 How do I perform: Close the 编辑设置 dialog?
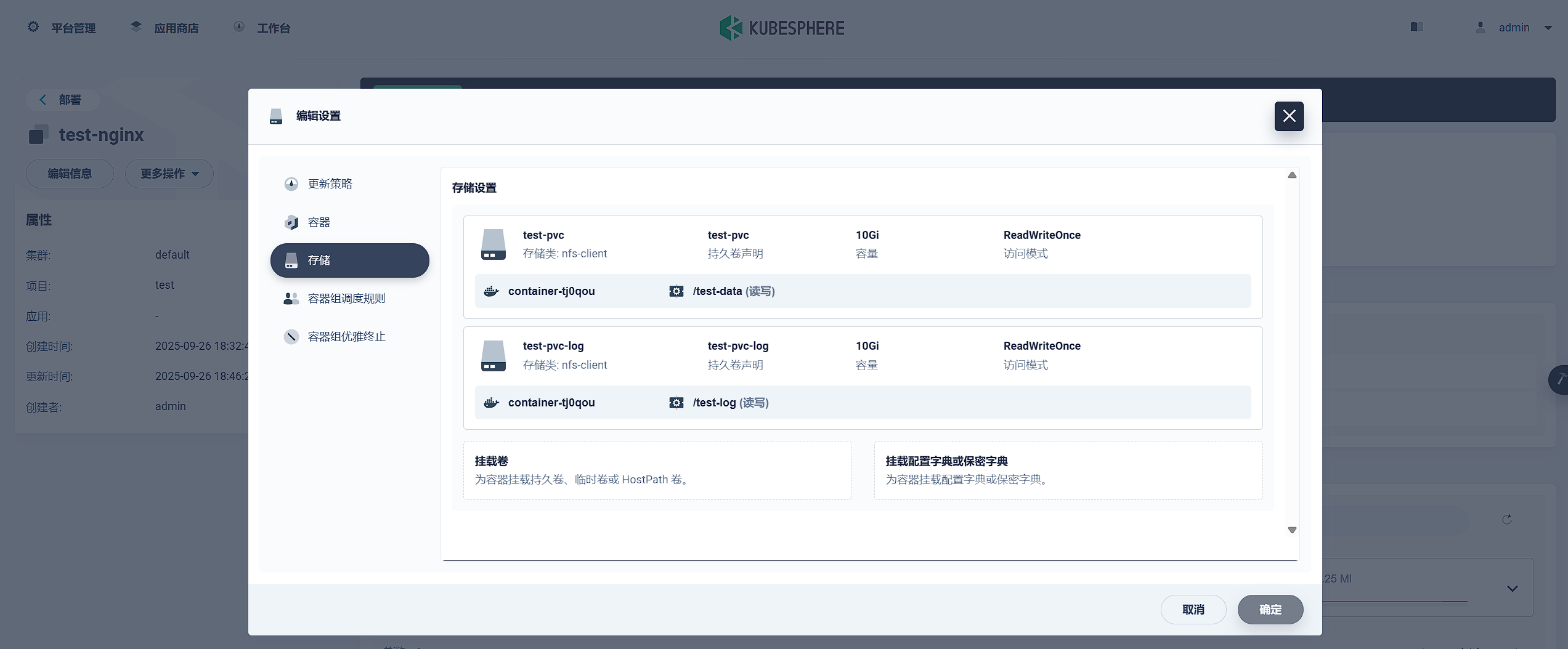click(x=1289, y=116)
